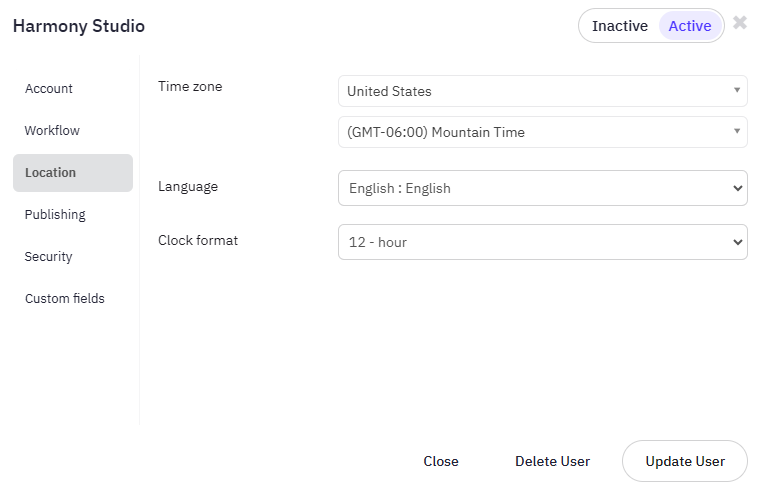Screen dimensions: 760x494
Task: Click Delete User
Action: point(552,461)
